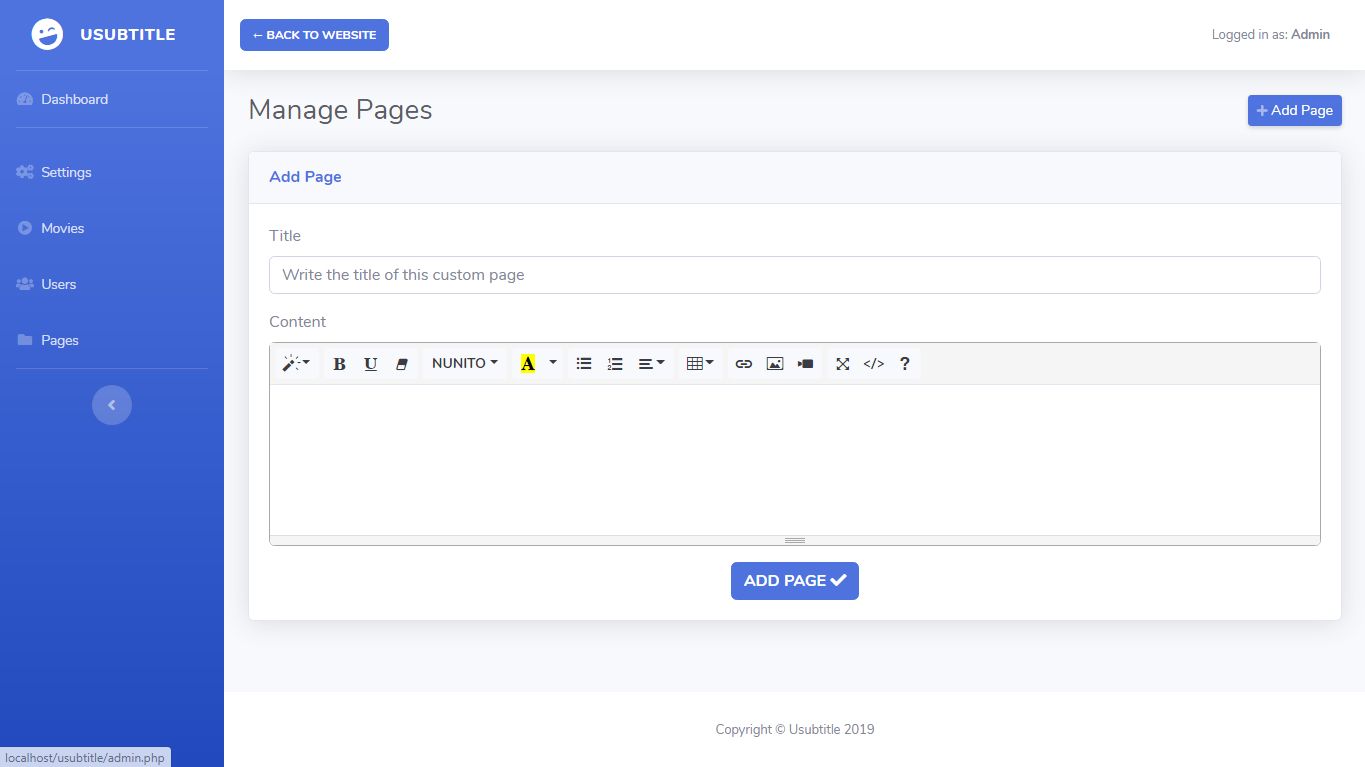Image resolution: width=1365 pixels, height=767 pixels.
Task: Toggle HTML code view
Action: (x=873, y=364)
